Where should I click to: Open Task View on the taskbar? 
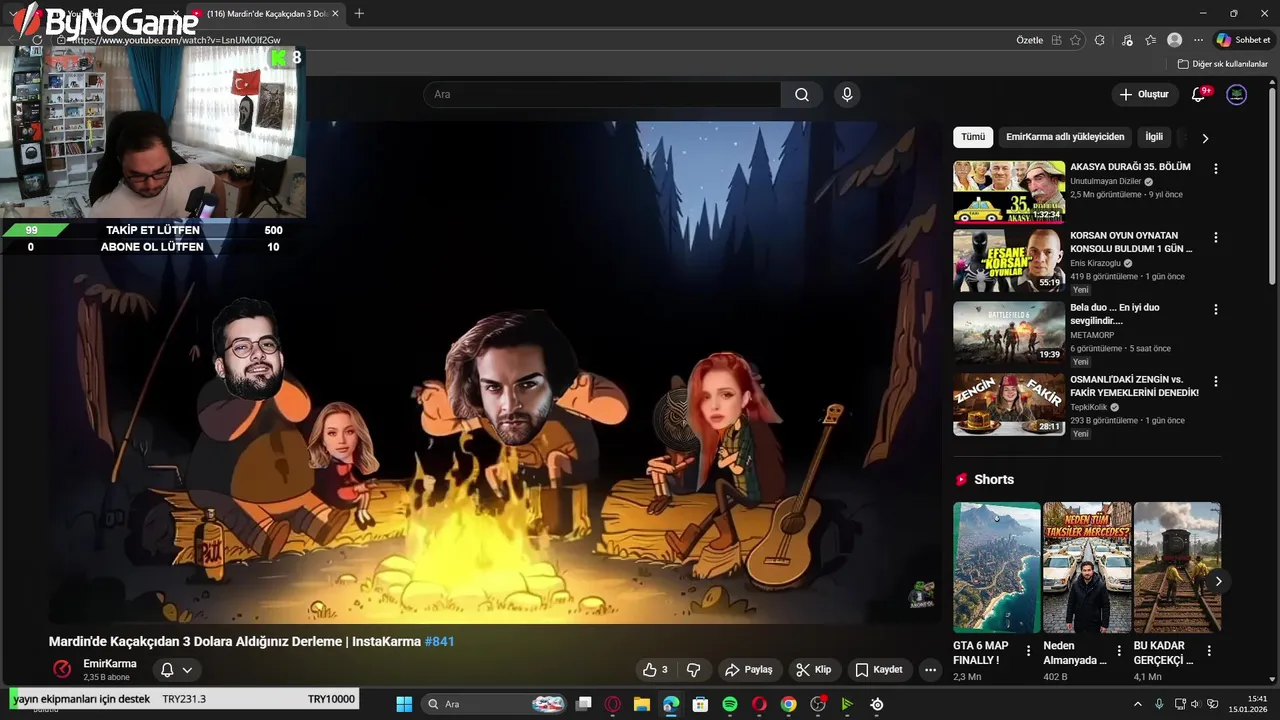(x=584, y=704)
